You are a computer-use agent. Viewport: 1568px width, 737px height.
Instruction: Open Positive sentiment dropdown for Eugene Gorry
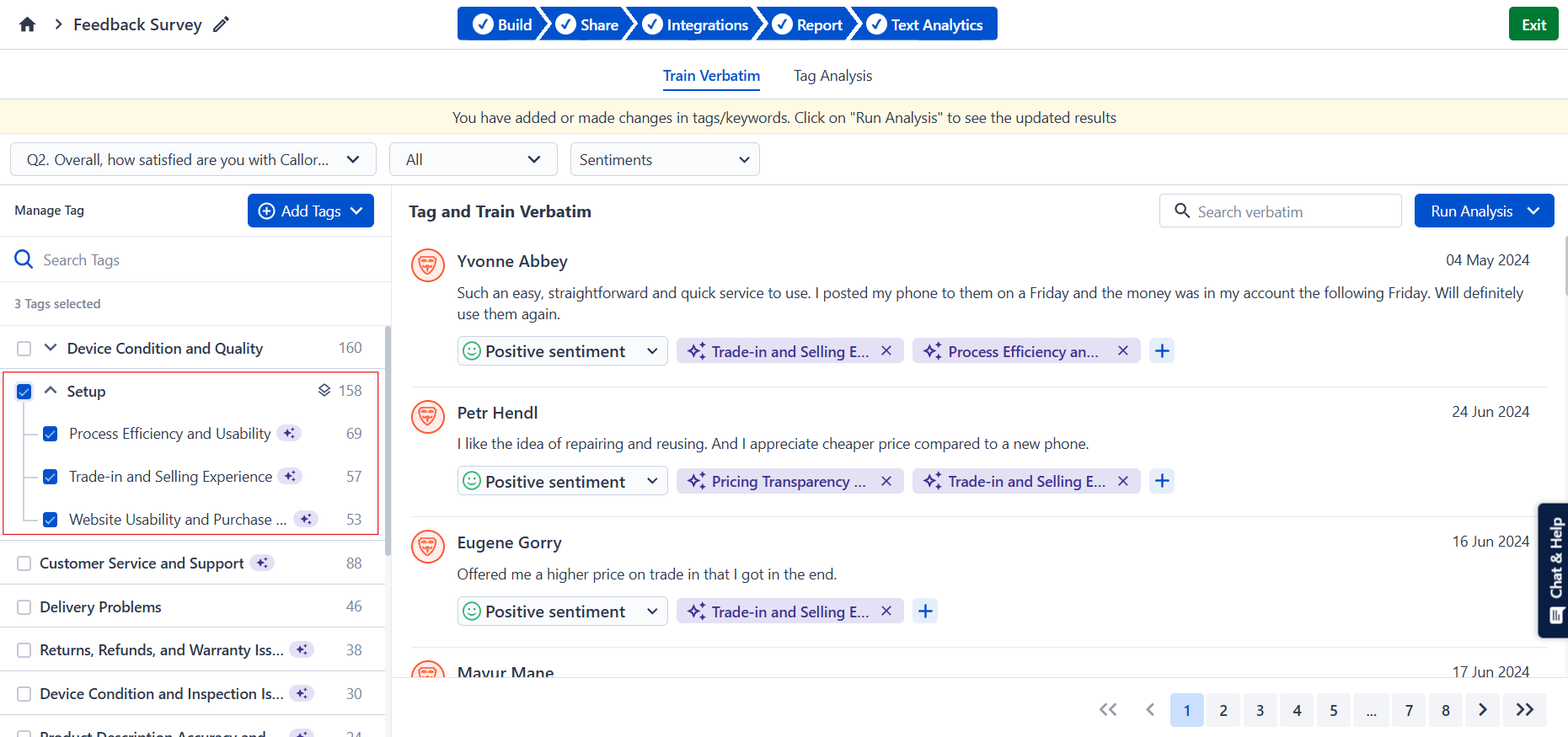click(x=563, y=611)
